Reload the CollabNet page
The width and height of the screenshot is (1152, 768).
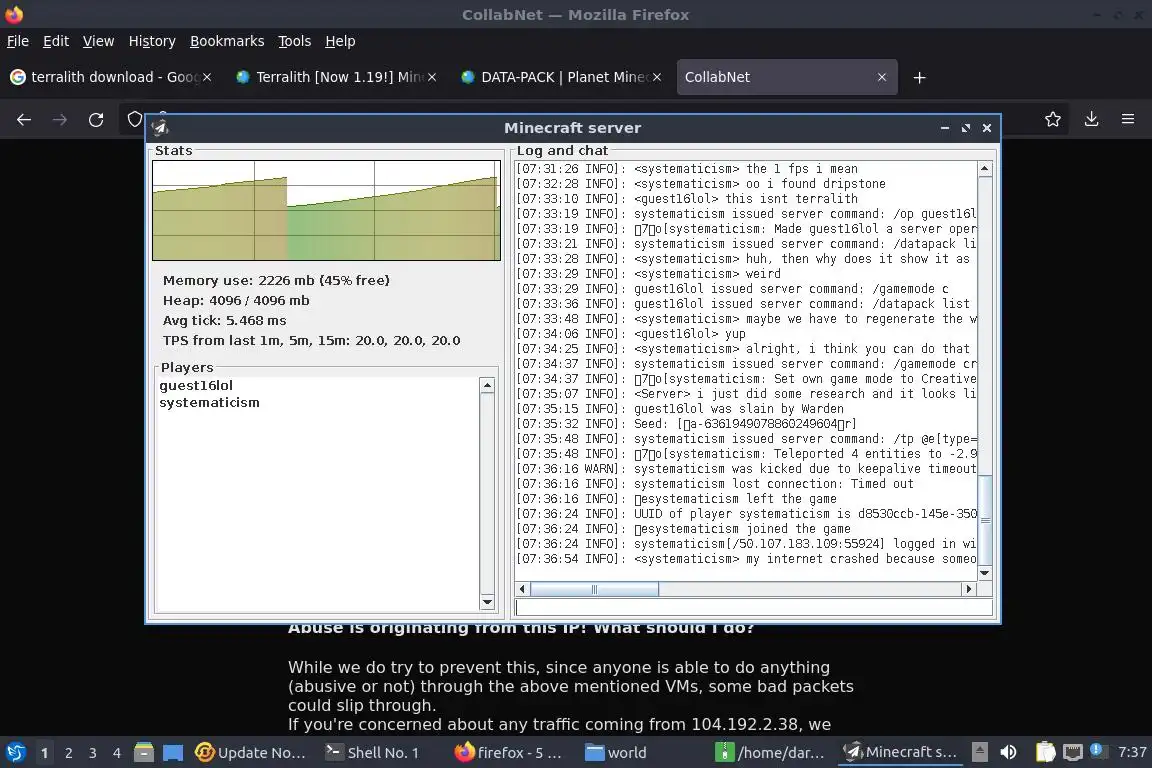pos(96,120)
